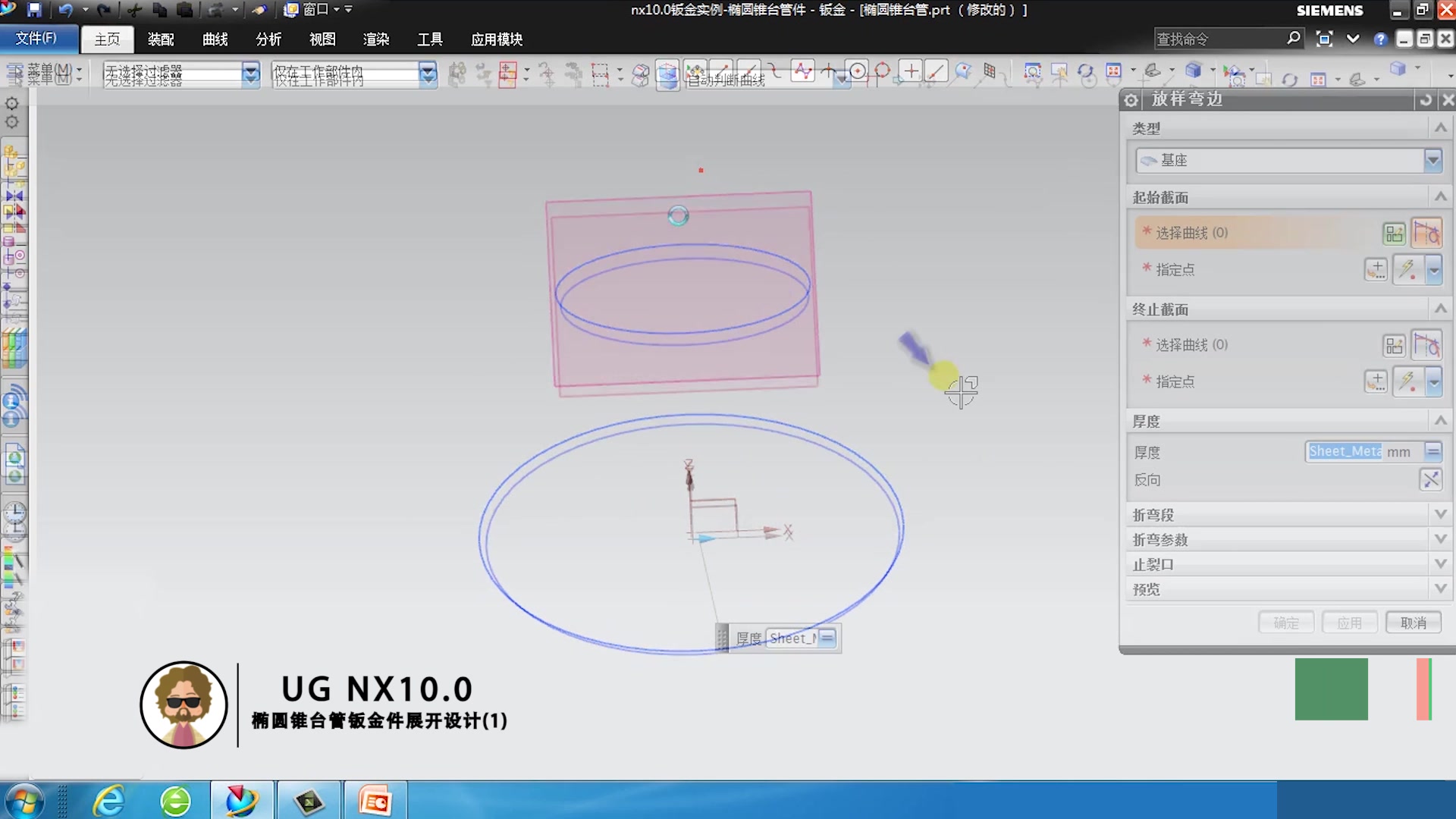Click the point on curve snap icon
The width and height of the screenshot is (1456, 819).
tap(937, 71)
